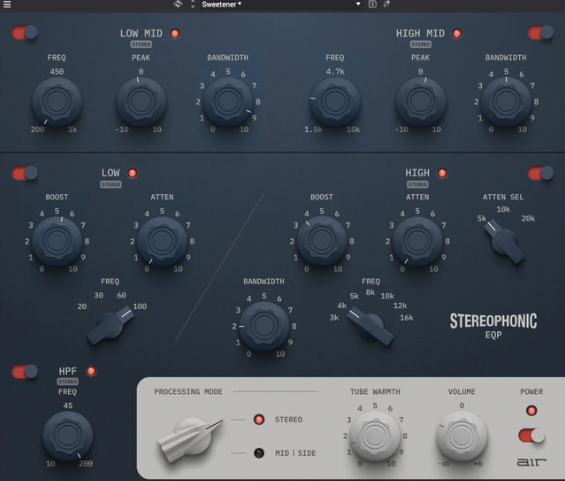Click the High Mid Bandwidth knob

click(x=506, y=101)
